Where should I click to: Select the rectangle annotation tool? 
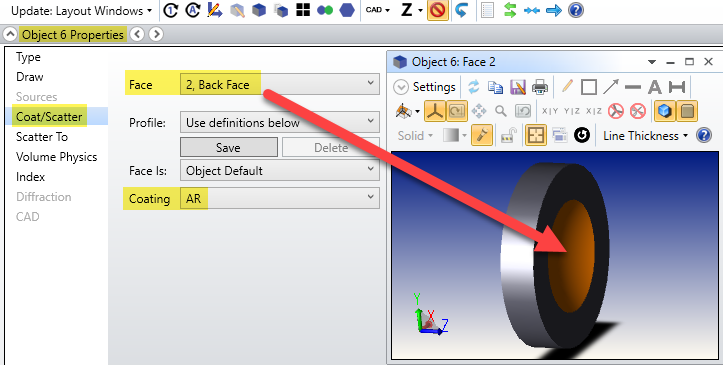tap(589, 87)
